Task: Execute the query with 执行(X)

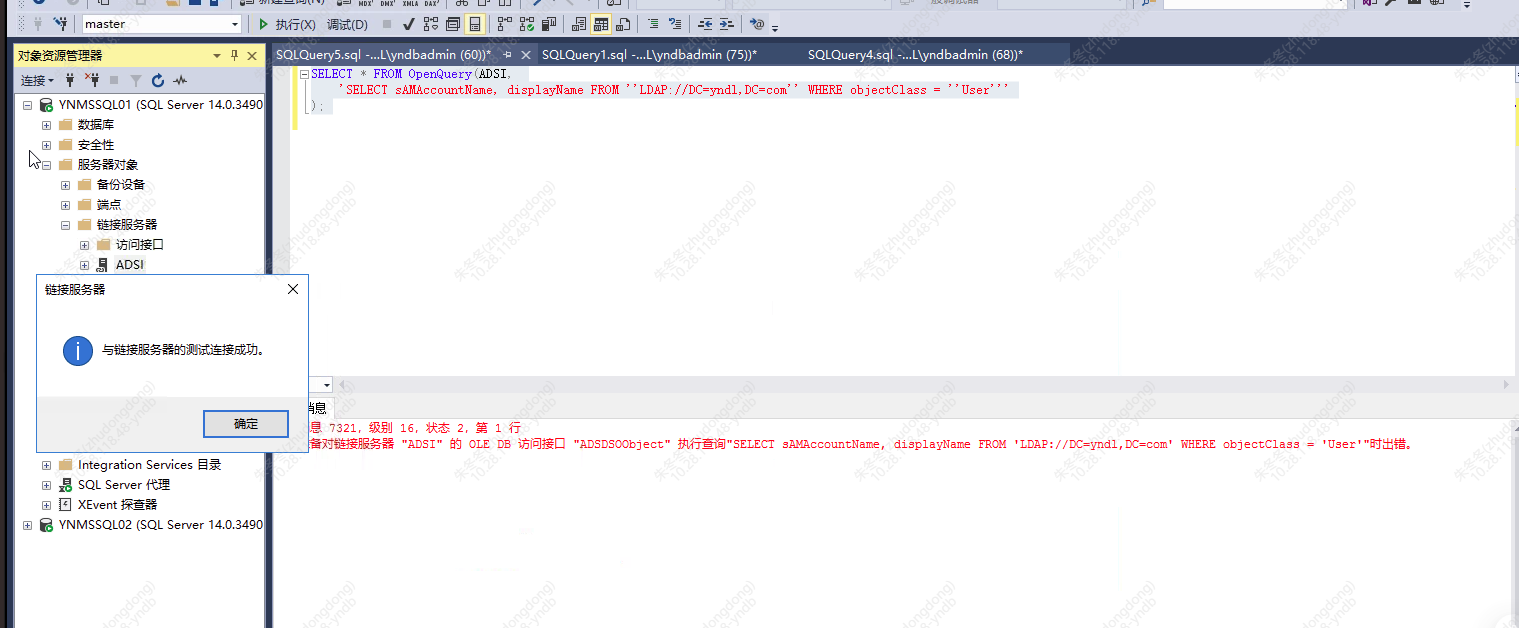Action: 286,24
